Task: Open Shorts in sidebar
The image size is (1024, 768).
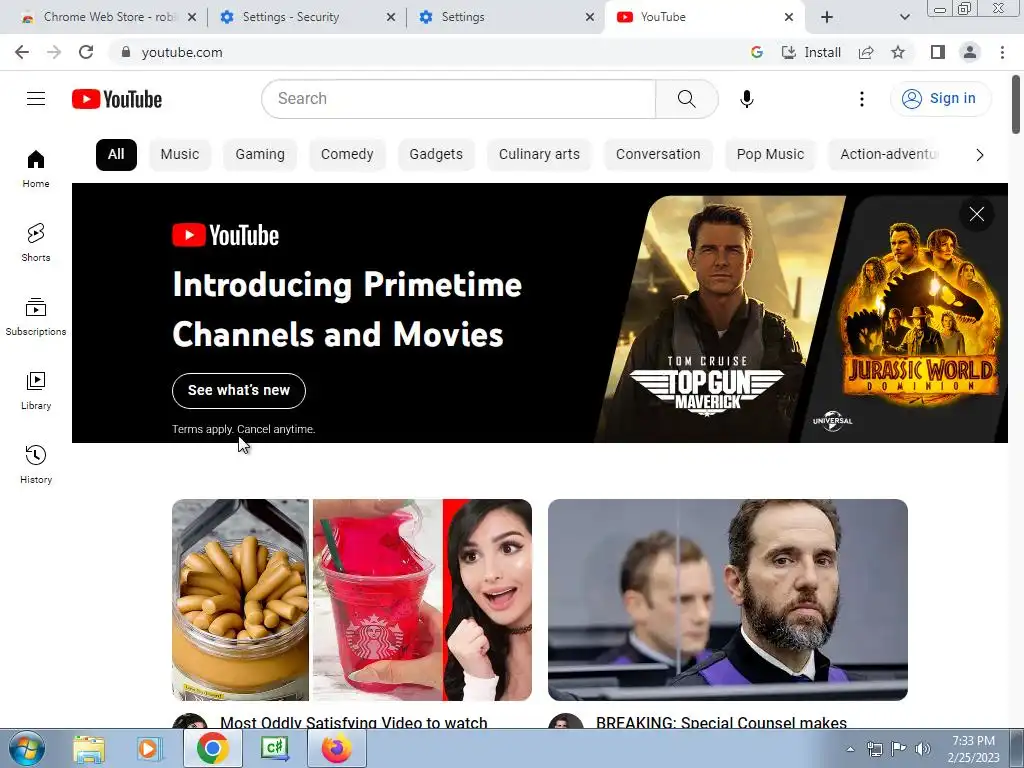Action: pyautogui.click(x=36, y=242)
